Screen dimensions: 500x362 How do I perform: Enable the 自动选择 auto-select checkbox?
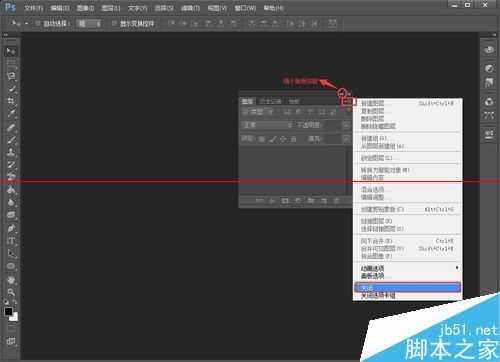pos(38,23)
